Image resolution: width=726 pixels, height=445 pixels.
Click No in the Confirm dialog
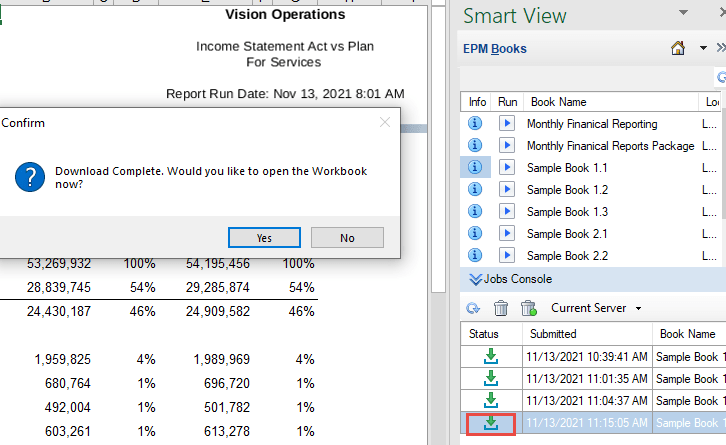coord(347,238)
